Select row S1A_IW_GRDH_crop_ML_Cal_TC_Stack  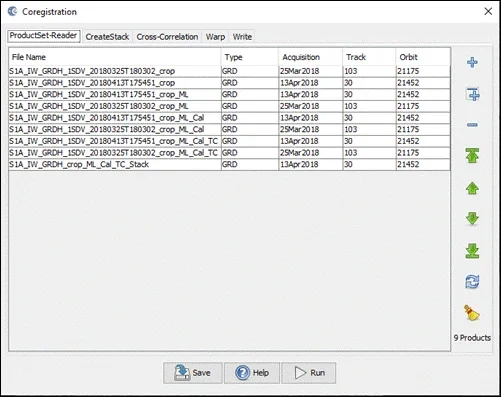click(x=229, y=164)
